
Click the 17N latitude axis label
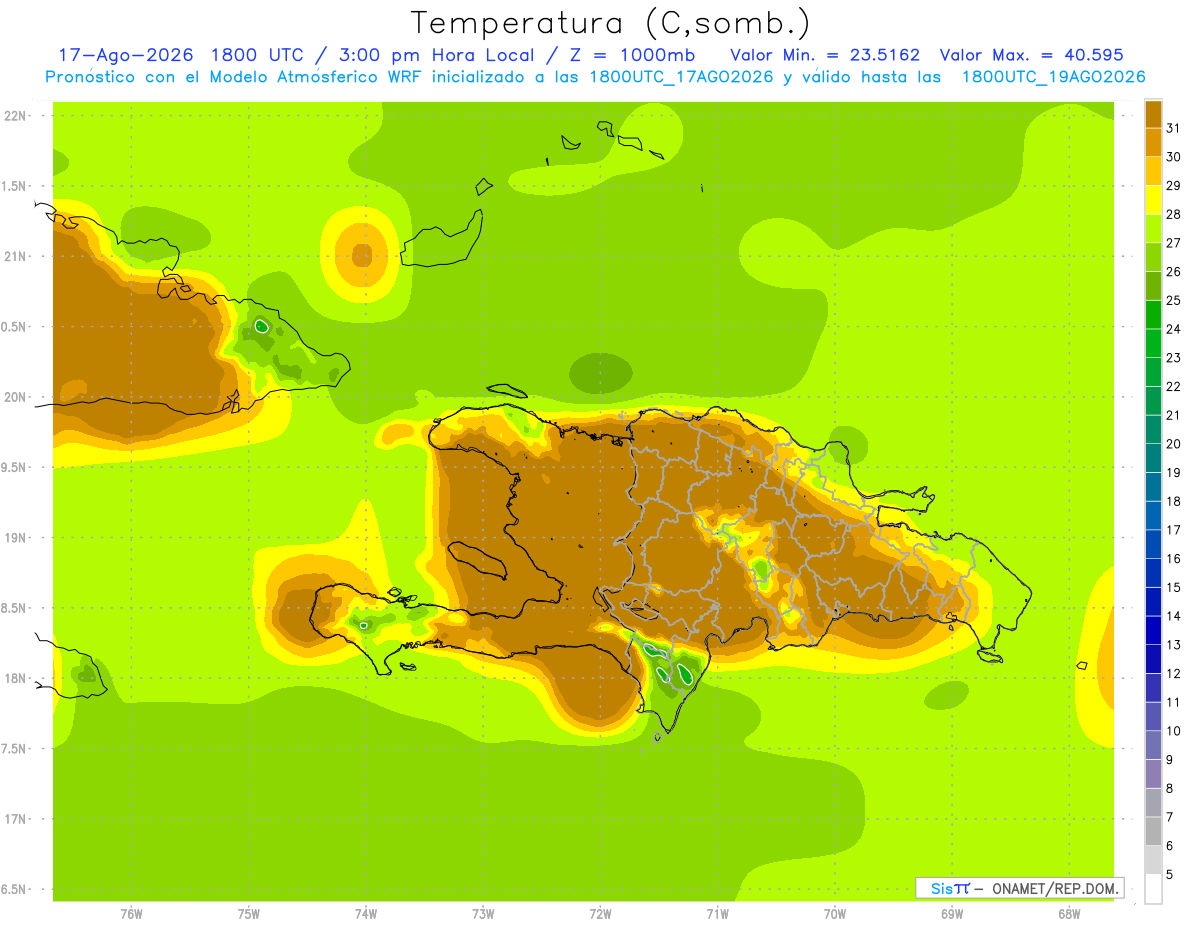tap(16, 819)
